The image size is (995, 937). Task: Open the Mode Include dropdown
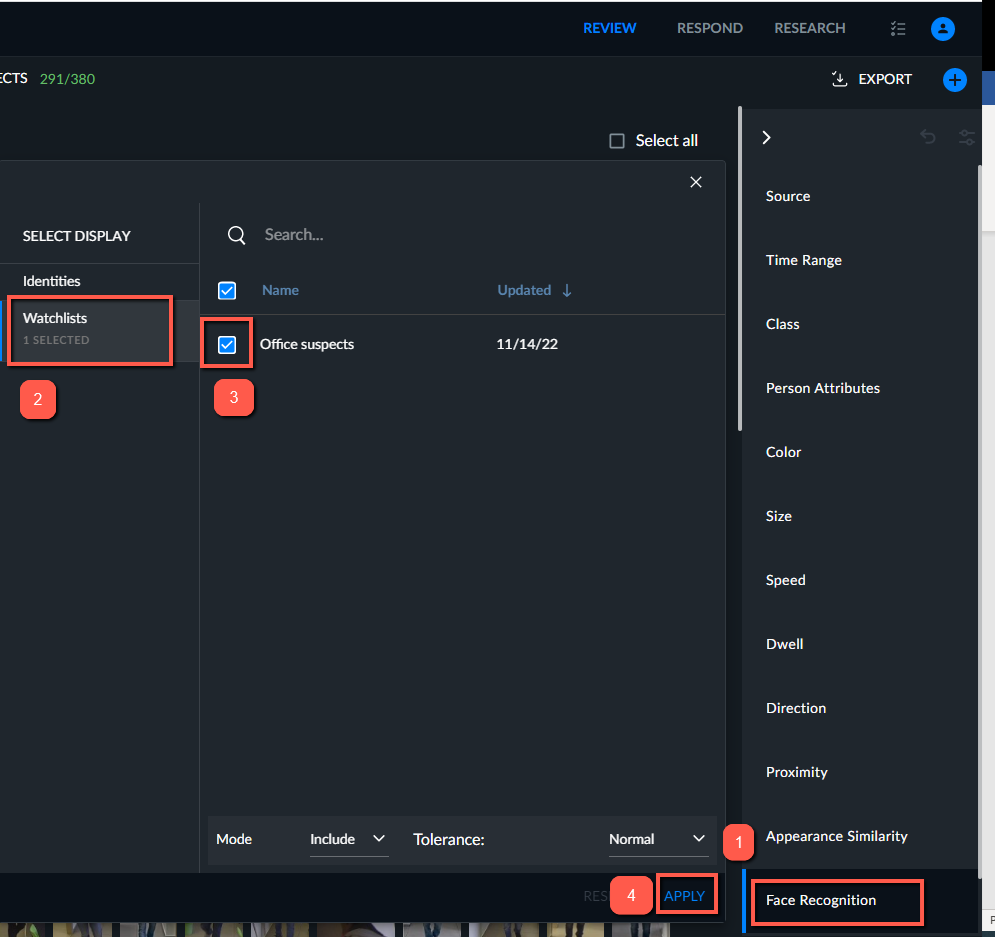point(348,839)
